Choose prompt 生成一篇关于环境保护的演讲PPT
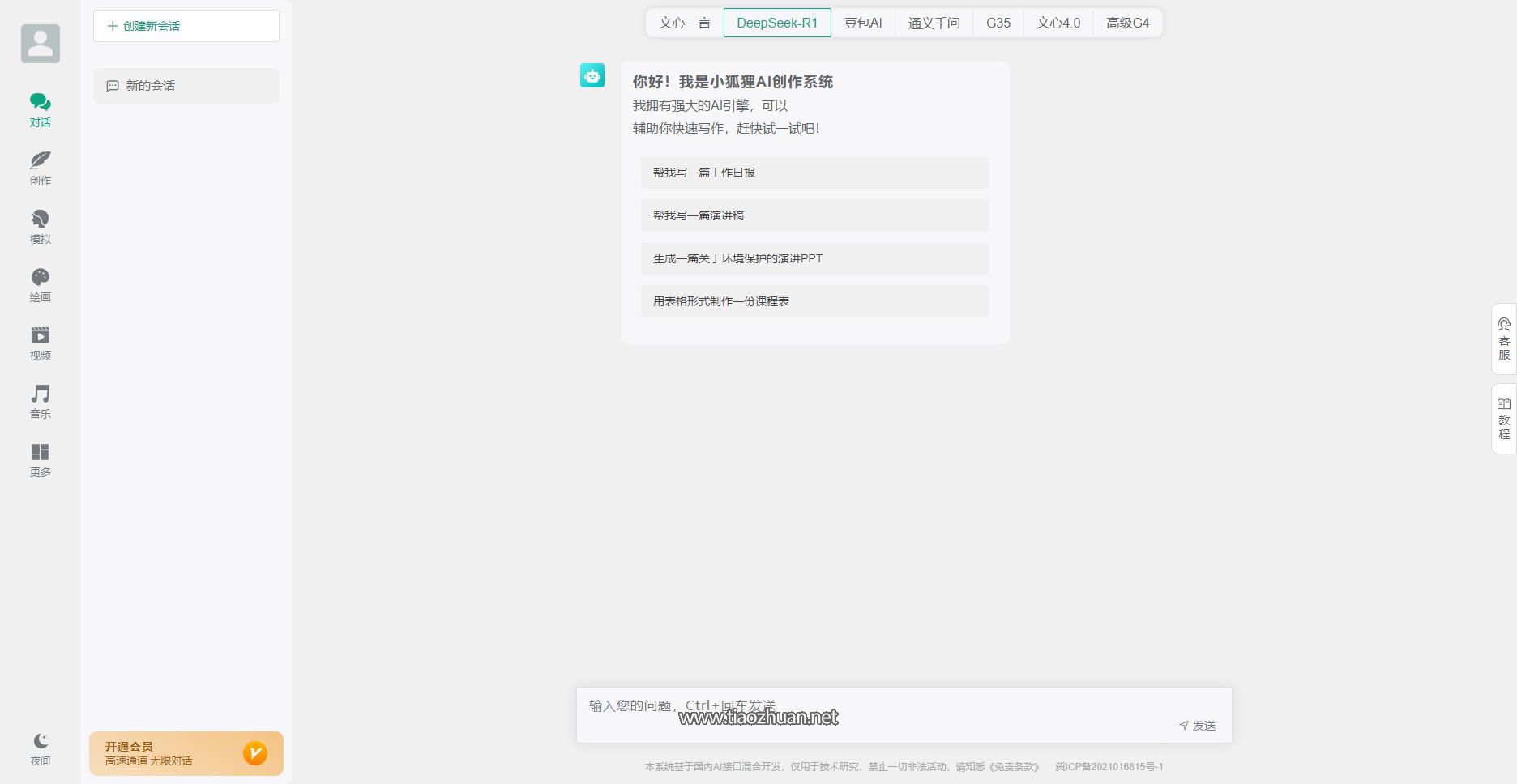 click(815, 258)
